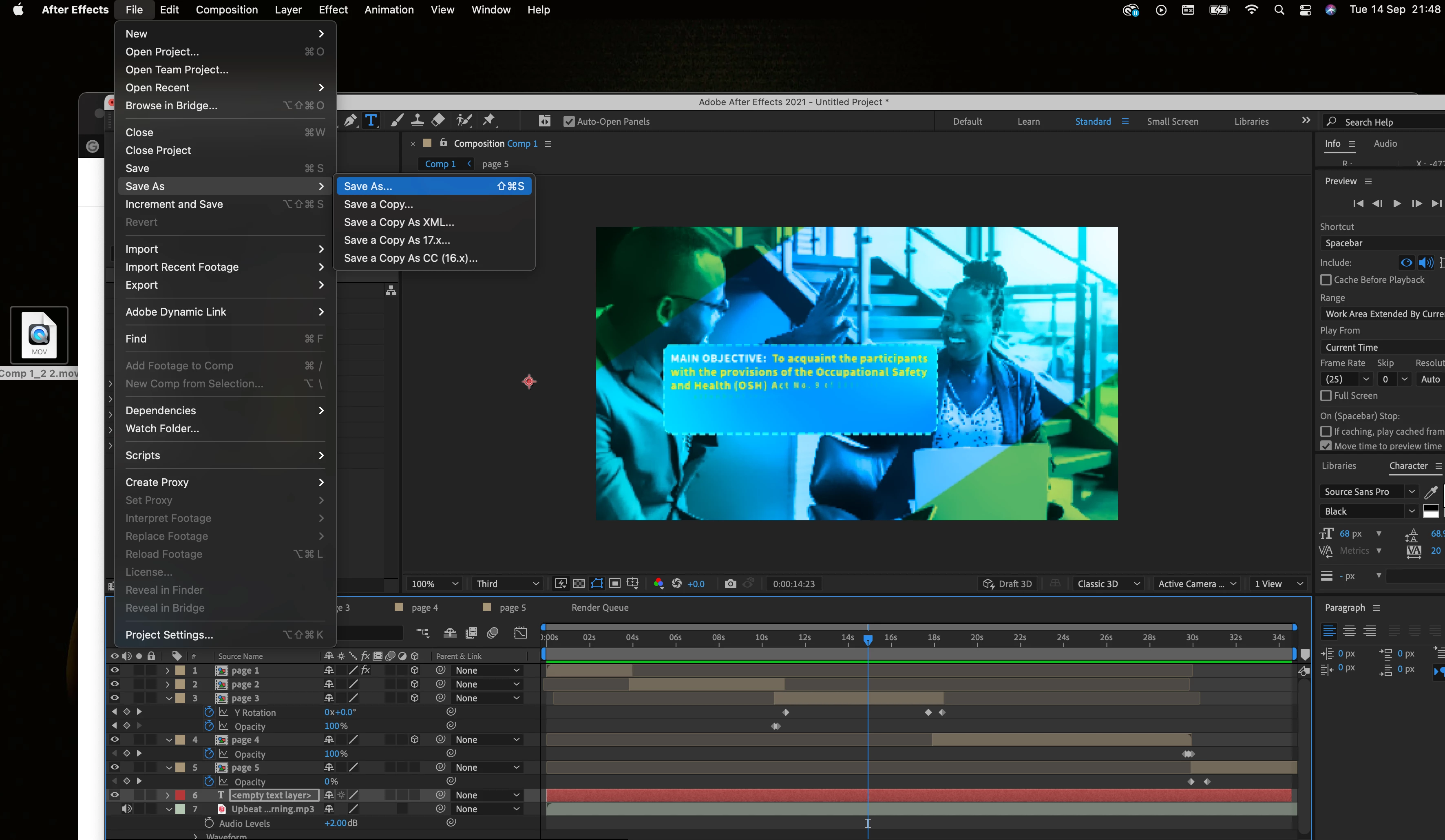The height and width of the screenshot is (840, 1445).
Task: Toggle the Full Screen checkbox
Action: (1326, 396)
